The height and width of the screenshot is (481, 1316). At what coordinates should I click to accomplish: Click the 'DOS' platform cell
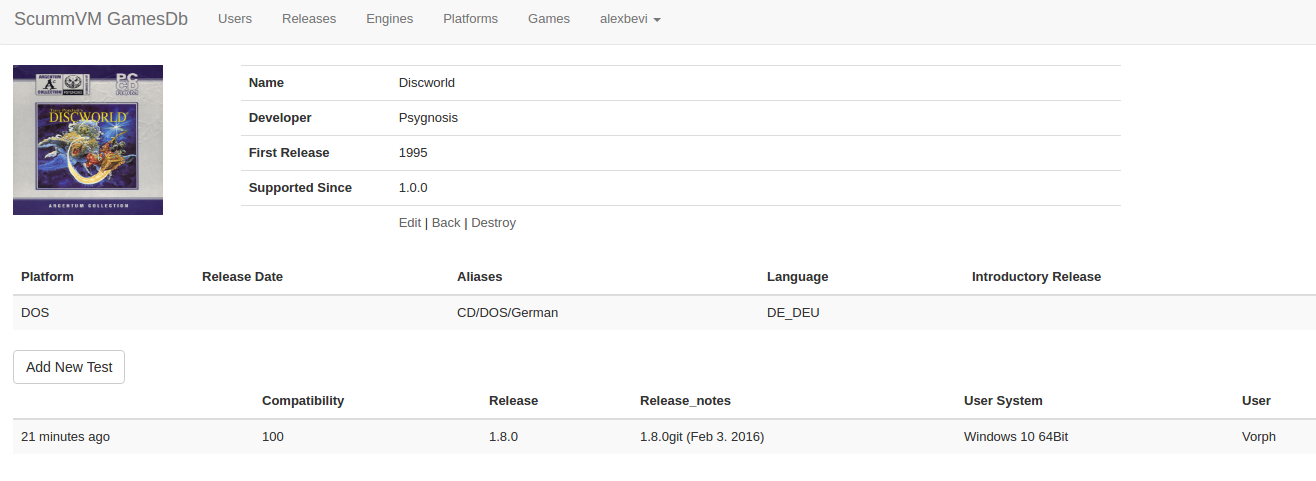pos(35,313)
